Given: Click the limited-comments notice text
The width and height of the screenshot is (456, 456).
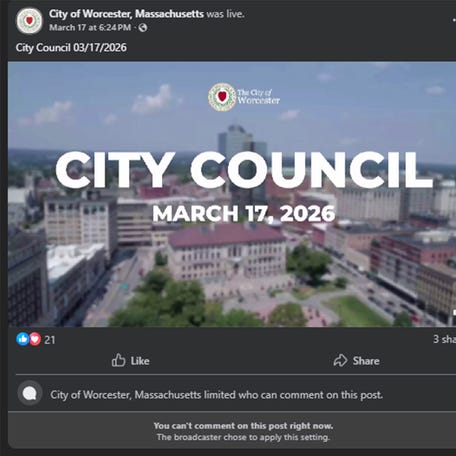Looking at the screenshot, I should [x=216, y=395].
